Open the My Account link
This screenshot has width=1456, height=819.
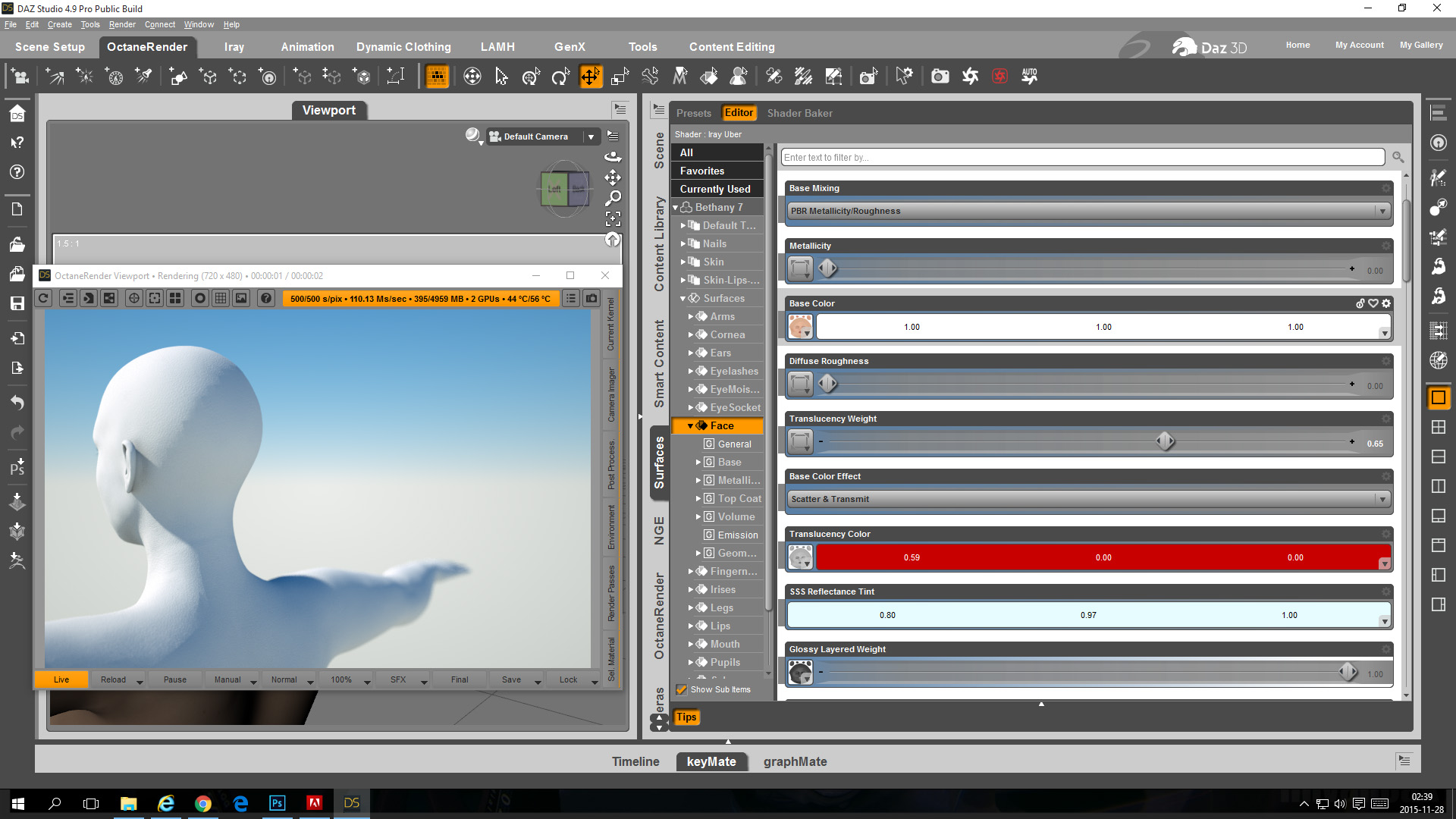click(1359, 45)
